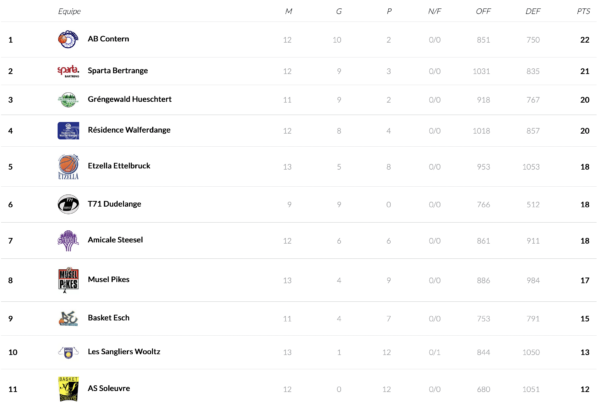The image size is (600, 418).
Task: Click the Résidence Walferdange blue logo
Action: pyautogui.click(x=67, y=130)
